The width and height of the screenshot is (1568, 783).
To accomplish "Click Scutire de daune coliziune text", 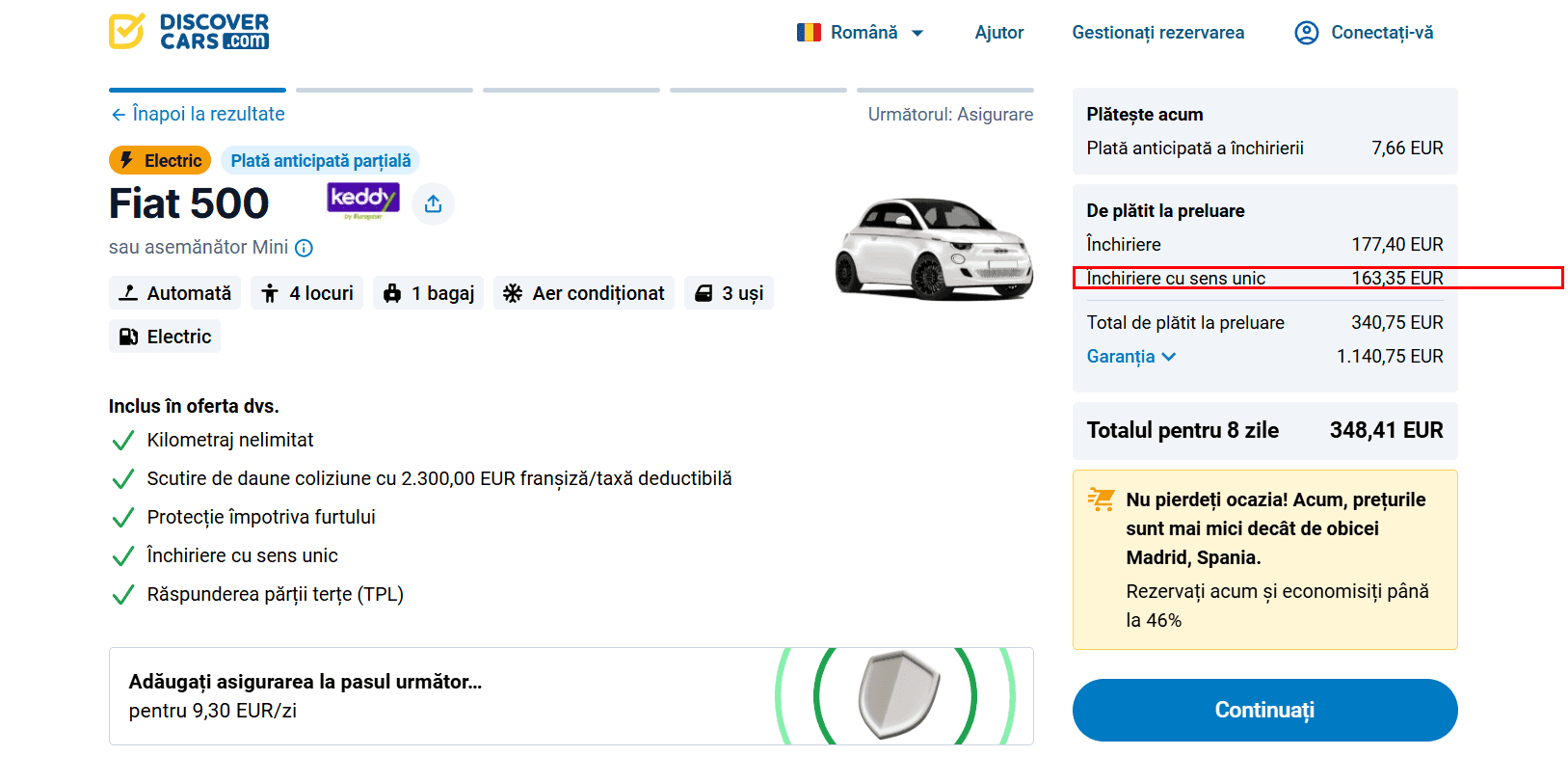I will pos(439,478).
